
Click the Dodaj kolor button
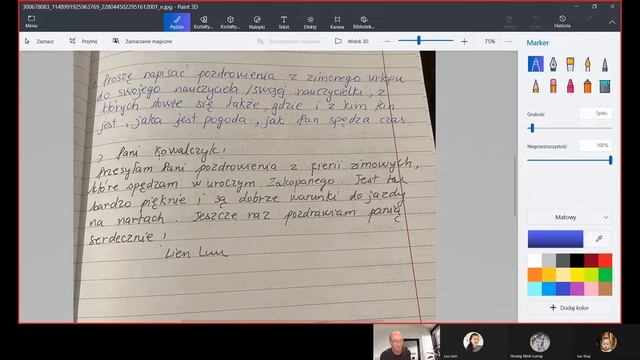coord(569,308)
